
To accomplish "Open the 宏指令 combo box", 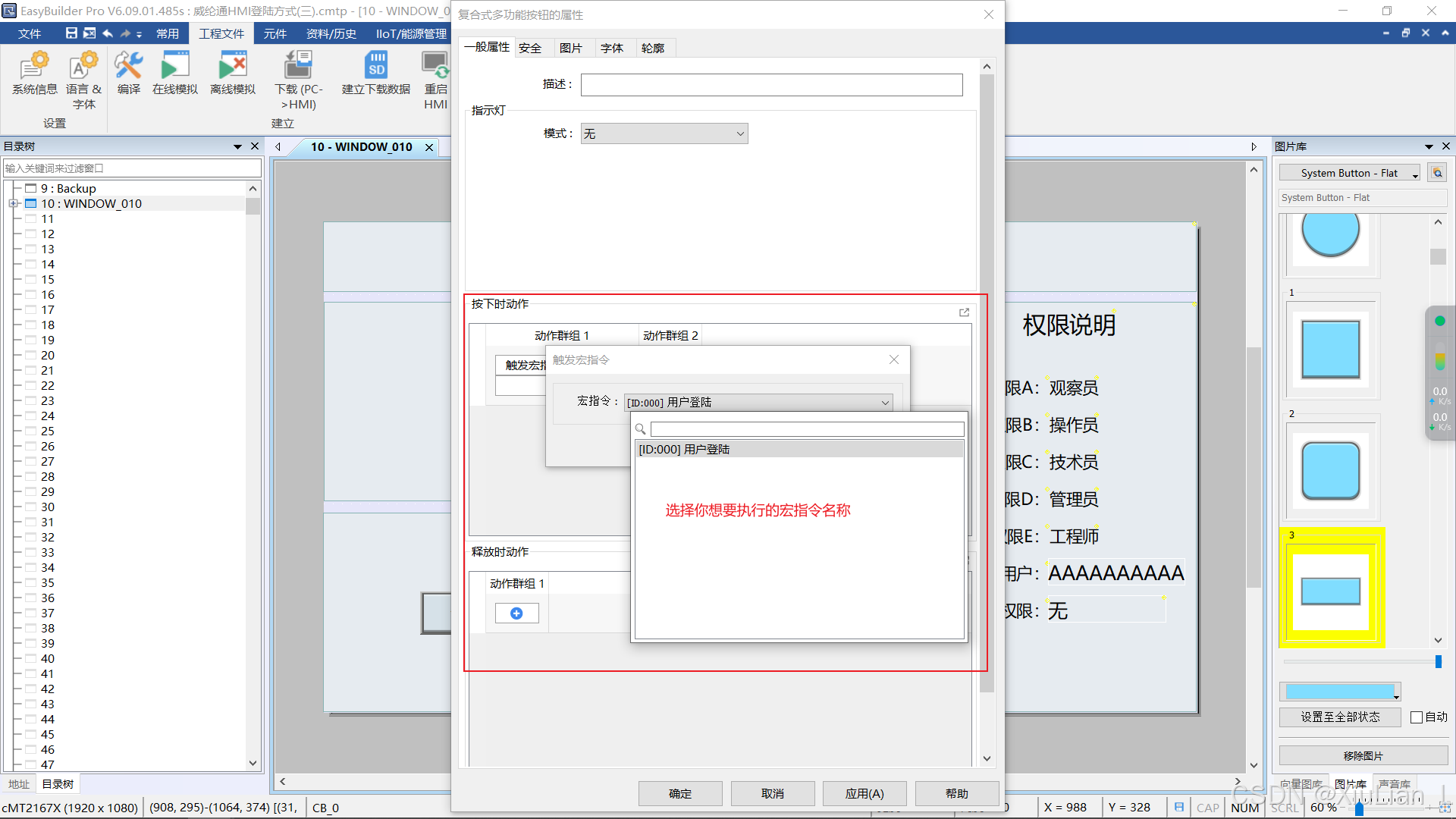I will click(758, 403).
